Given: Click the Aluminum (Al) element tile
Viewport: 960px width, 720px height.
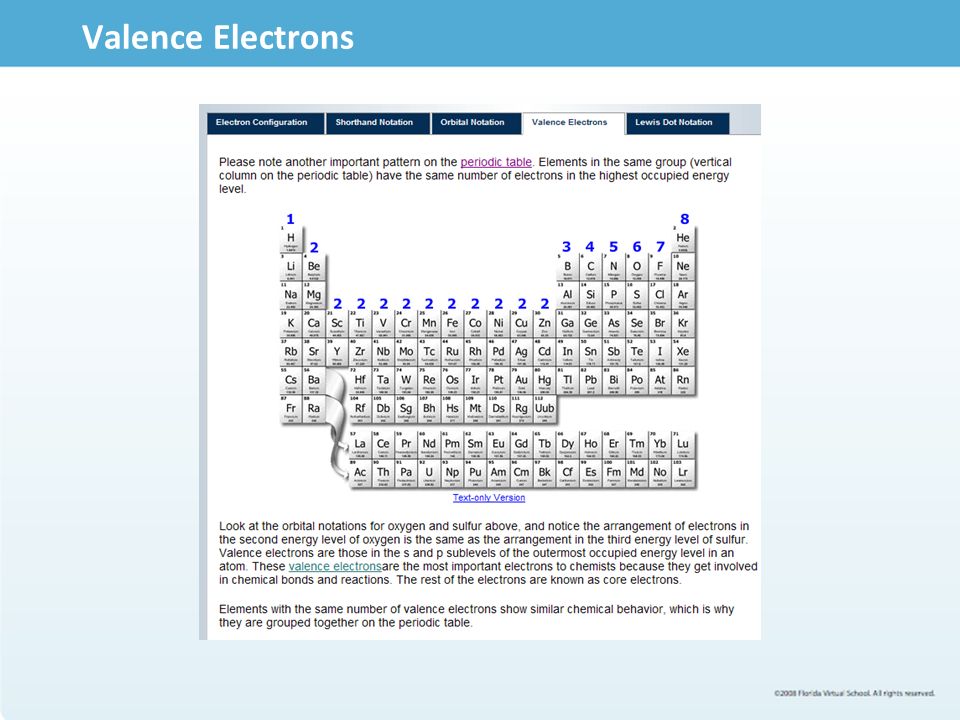Looking at the screenshot, I should pos(568,295).
